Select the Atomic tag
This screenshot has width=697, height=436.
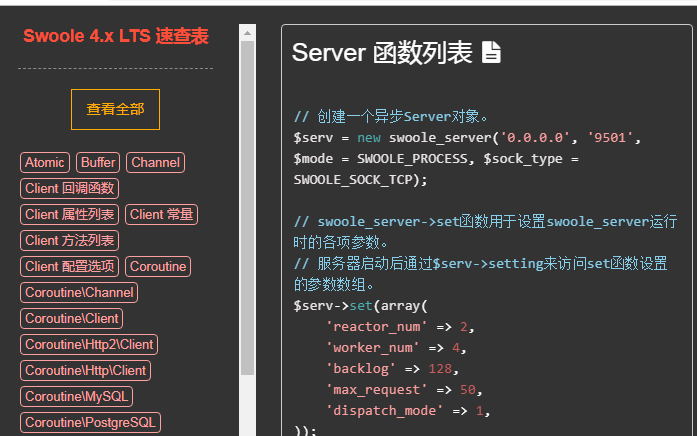coord(44,162)
